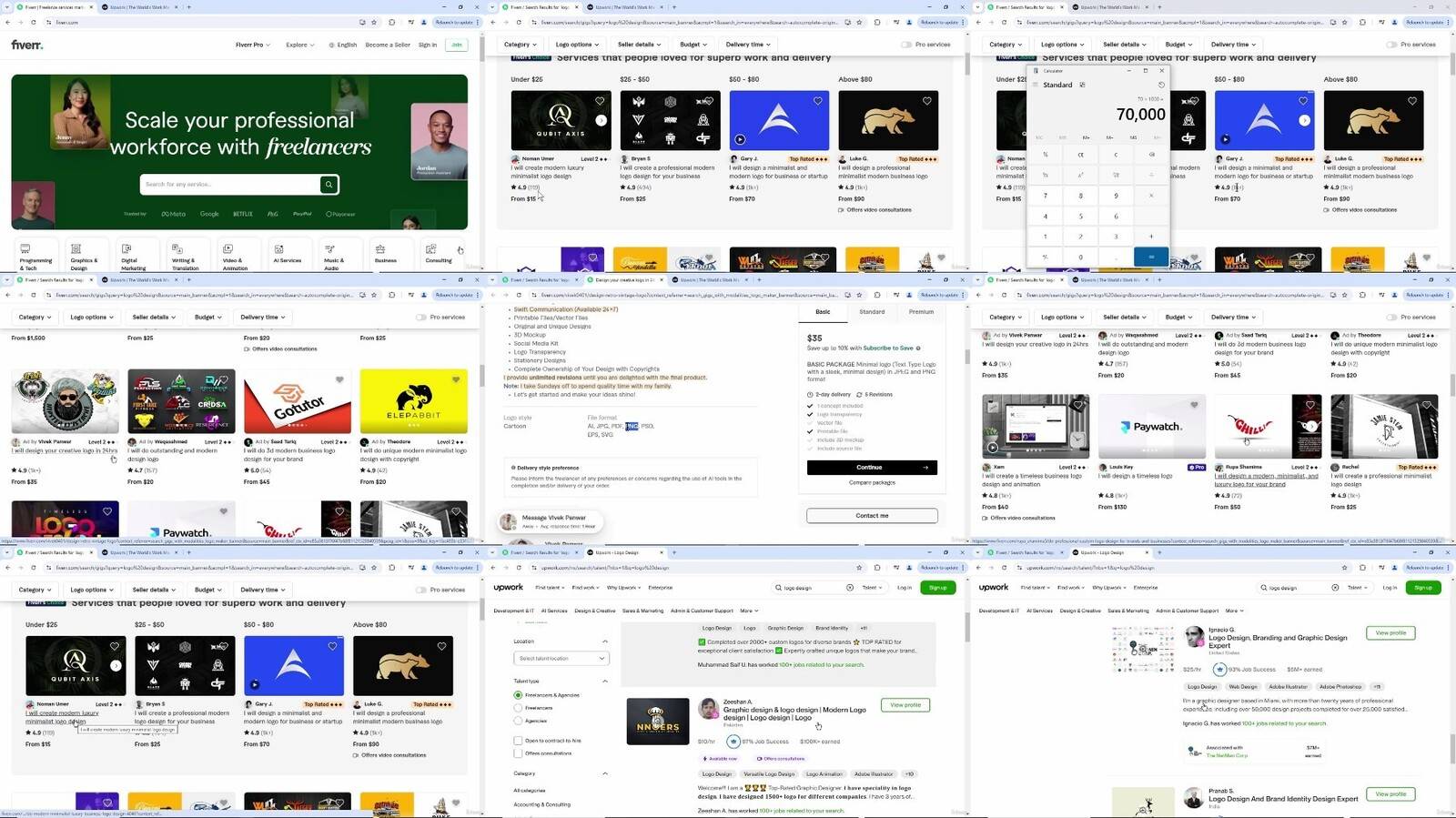Fiverr homepage window: click the Join button

pos(456,45)
